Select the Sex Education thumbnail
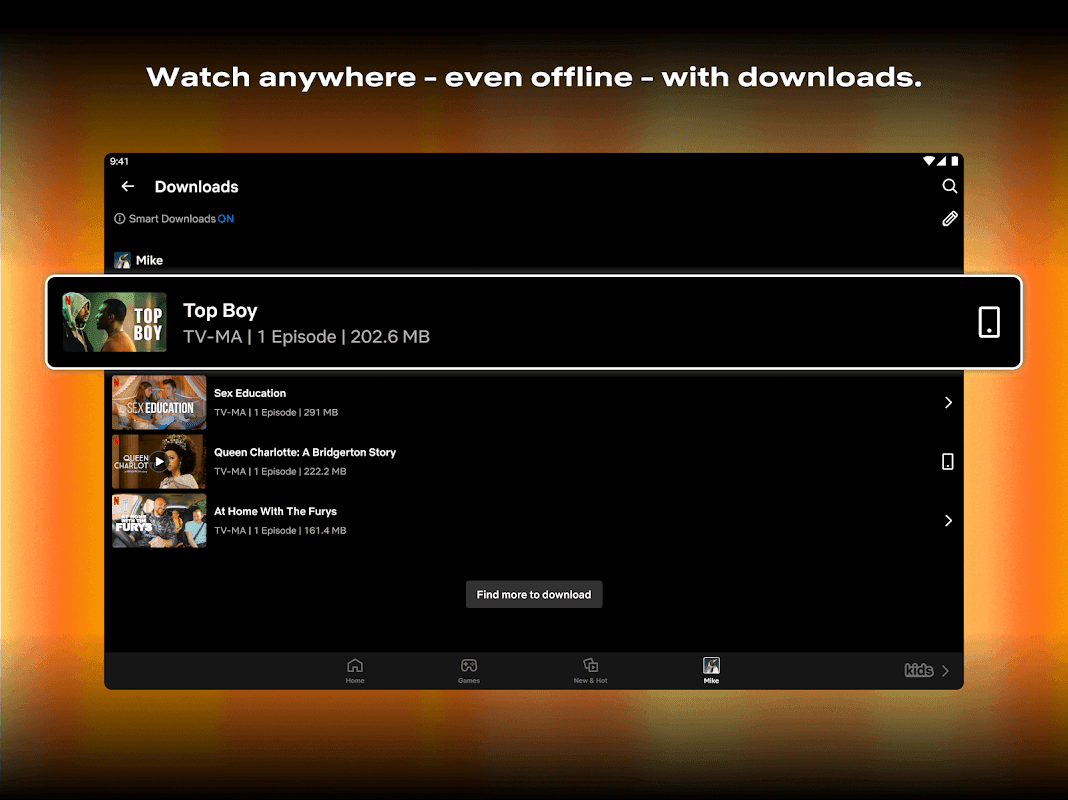Screen dimensions: 1068x800 [x=159, y=402]
